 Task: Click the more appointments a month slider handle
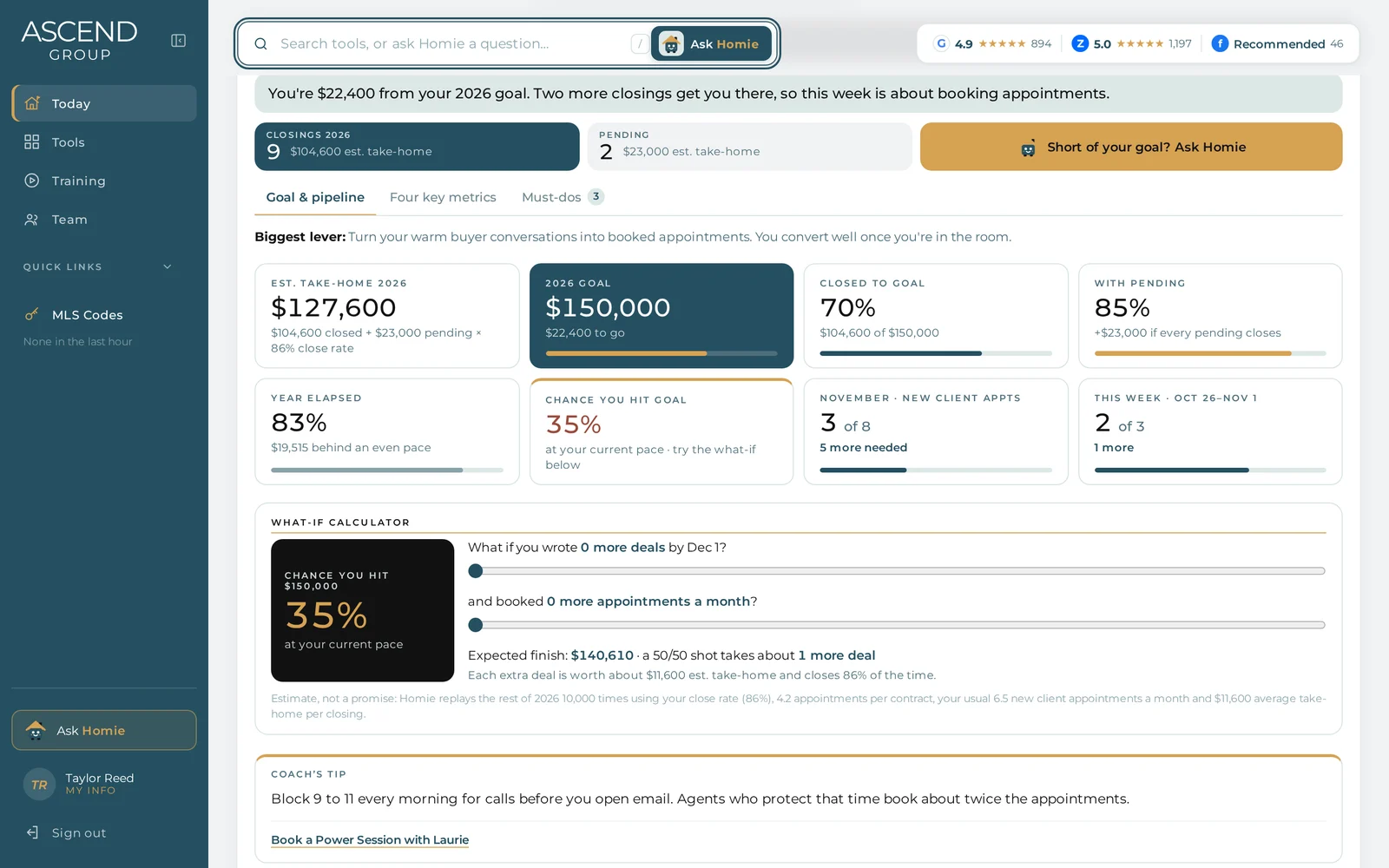point(475,625)
